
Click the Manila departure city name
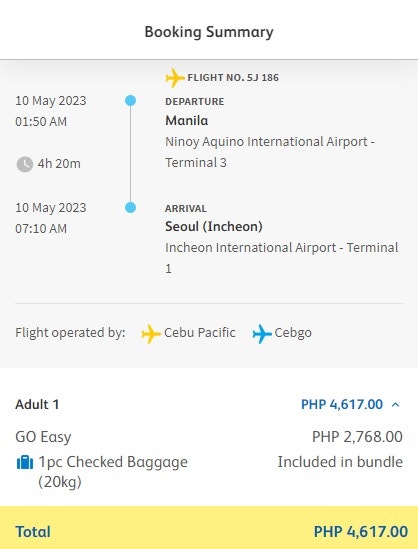pyautogui.click(x=187, y=120)
